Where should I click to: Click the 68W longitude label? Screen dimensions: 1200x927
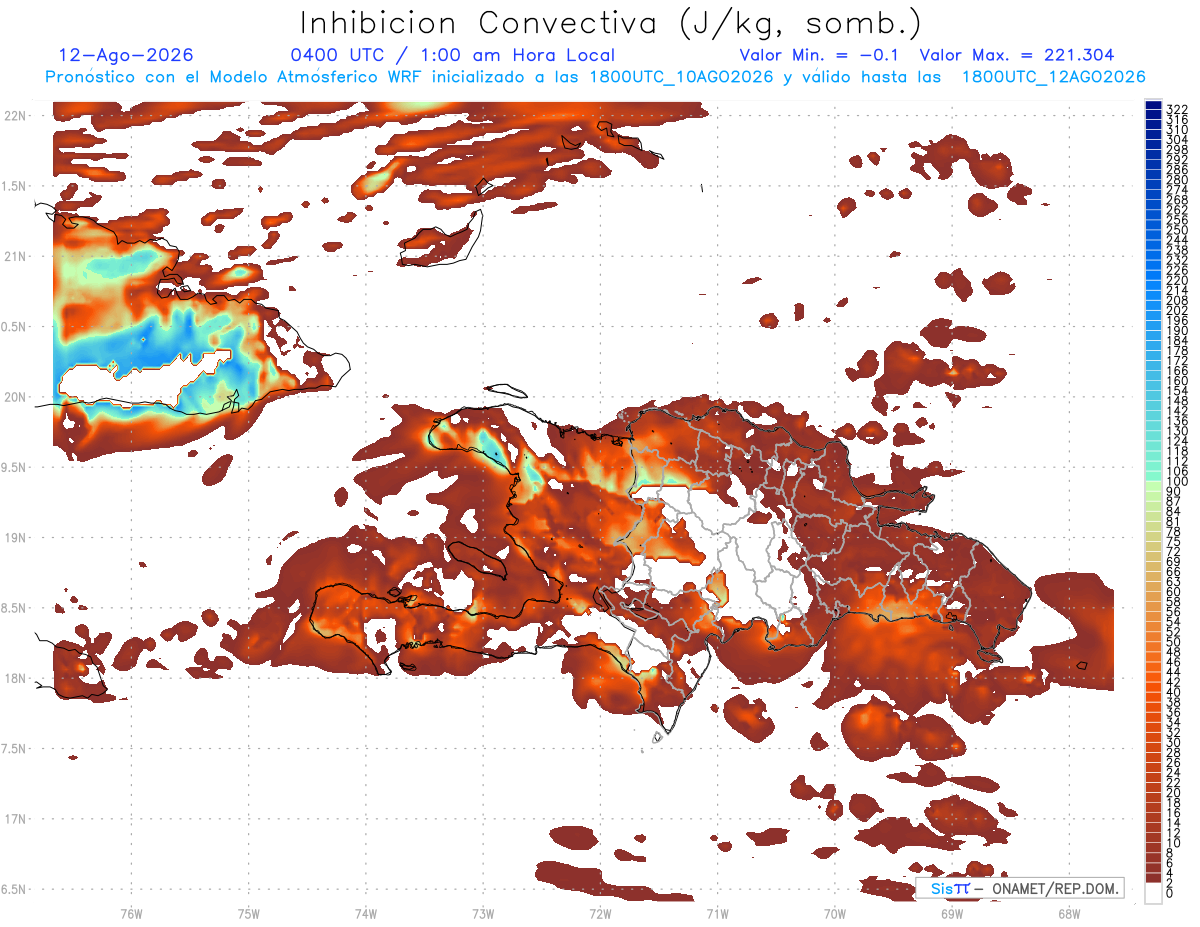tap(1069, 912)
